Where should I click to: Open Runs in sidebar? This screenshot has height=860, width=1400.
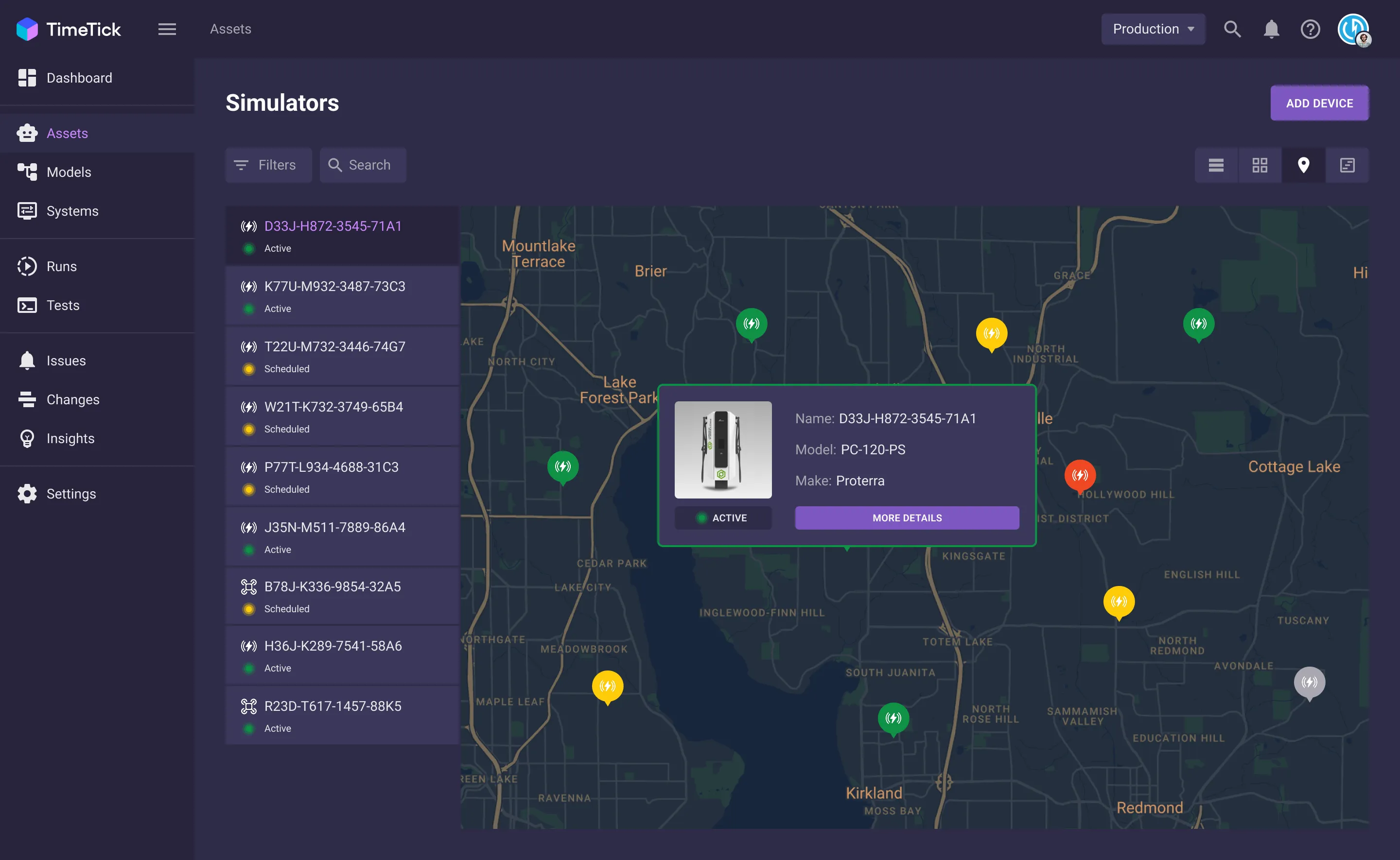click(x=97, y=266)
